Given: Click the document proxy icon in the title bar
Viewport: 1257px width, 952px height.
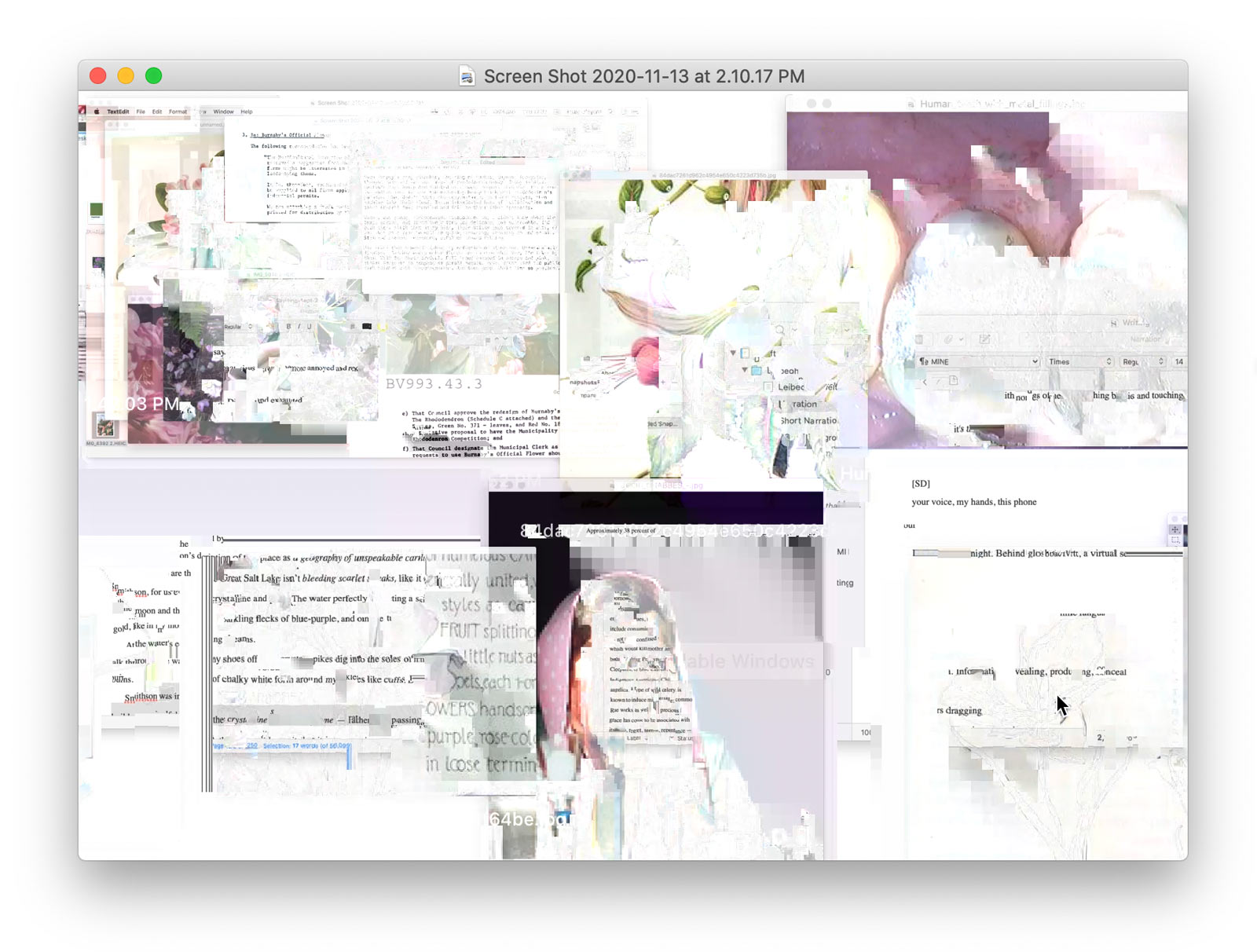Looking at the screenshot, I should (x=467, y=76).
